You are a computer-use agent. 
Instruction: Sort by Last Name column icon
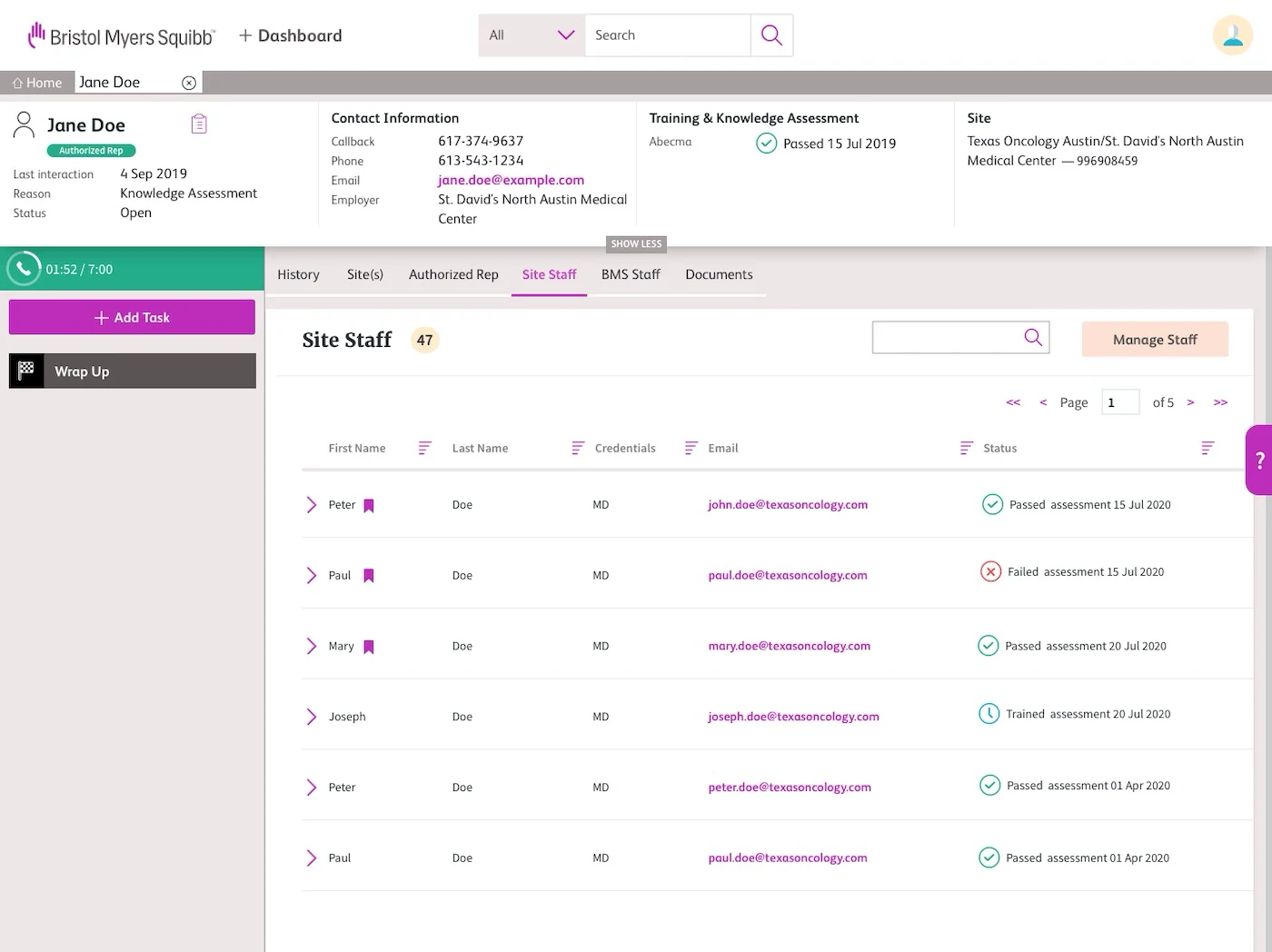tap(578, 448)
